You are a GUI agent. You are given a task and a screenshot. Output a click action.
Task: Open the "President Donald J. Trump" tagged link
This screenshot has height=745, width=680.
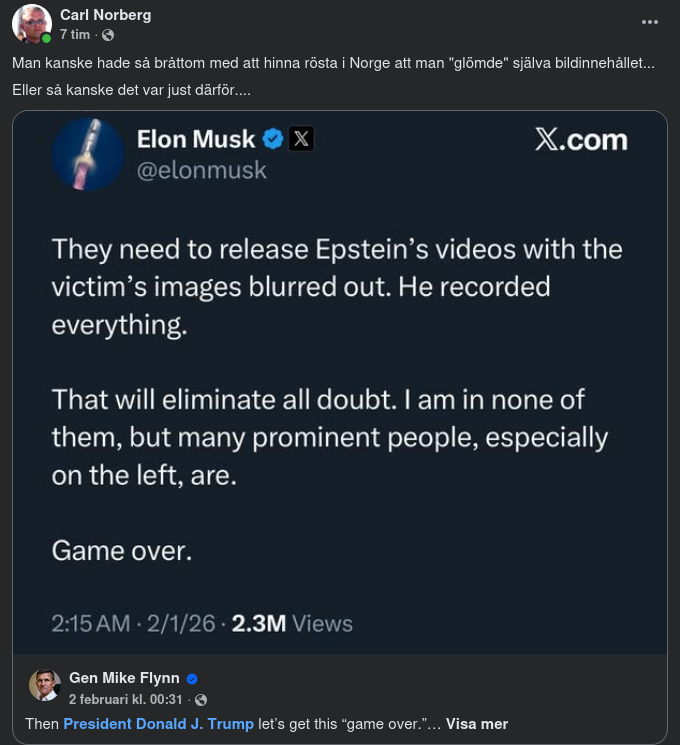(158, 724)
